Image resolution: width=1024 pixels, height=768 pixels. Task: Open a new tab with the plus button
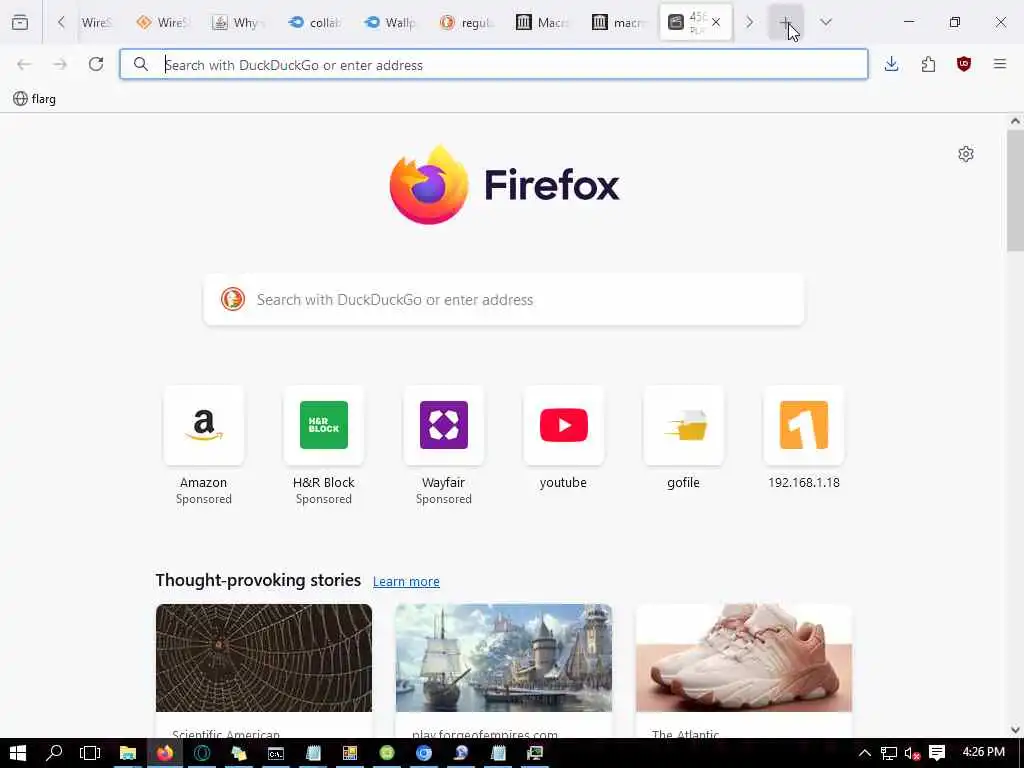[x=785, y=22]
